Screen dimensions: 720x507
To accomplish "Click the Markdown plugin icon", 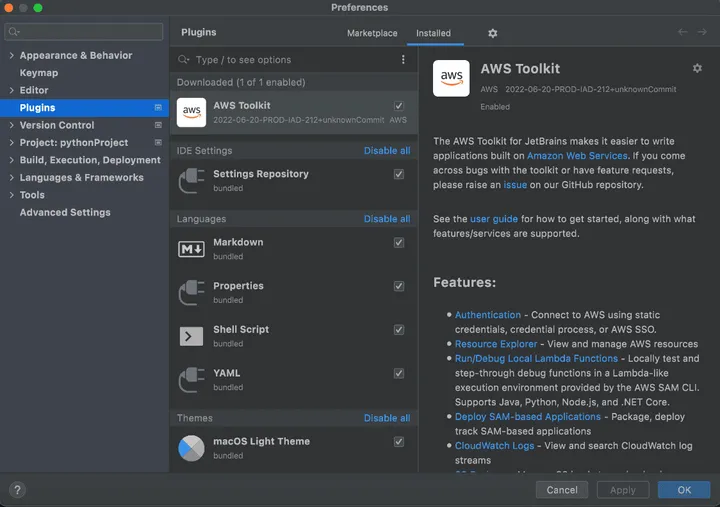I will [x=191, y=249].
